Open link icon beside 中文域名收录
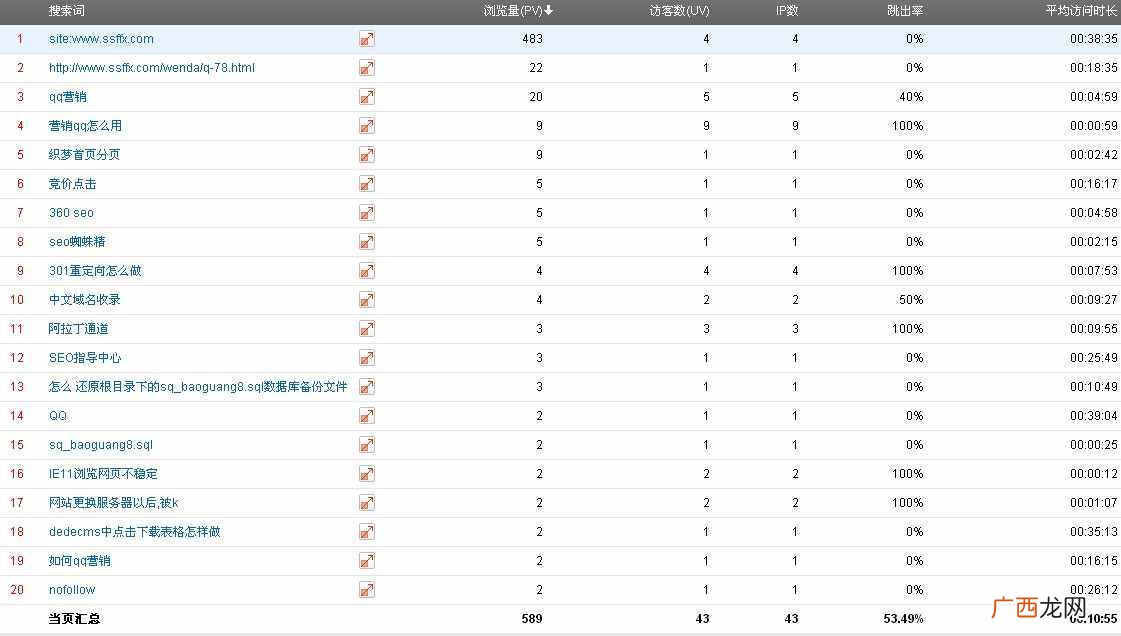 (x=367, y=300)
